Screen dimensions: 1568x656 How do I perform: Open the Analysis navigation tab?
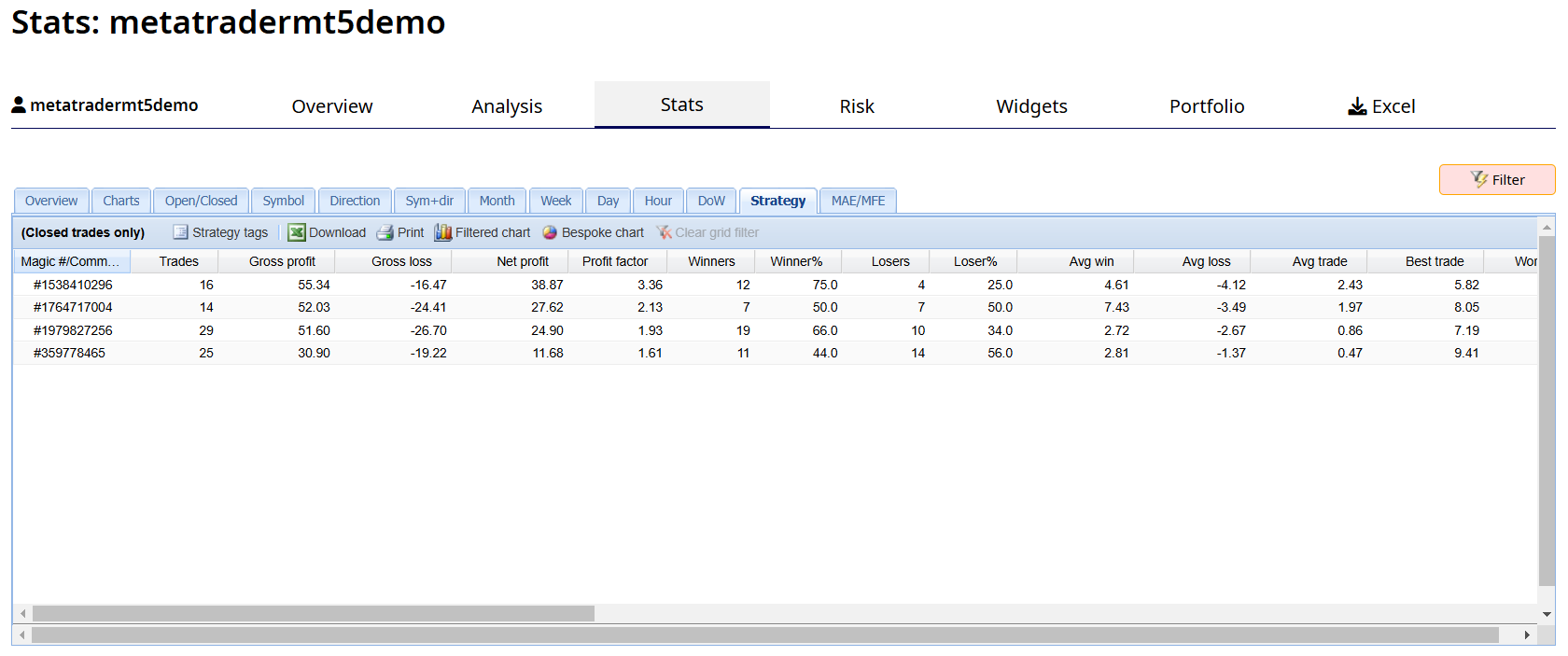click(x=507, y=106)
